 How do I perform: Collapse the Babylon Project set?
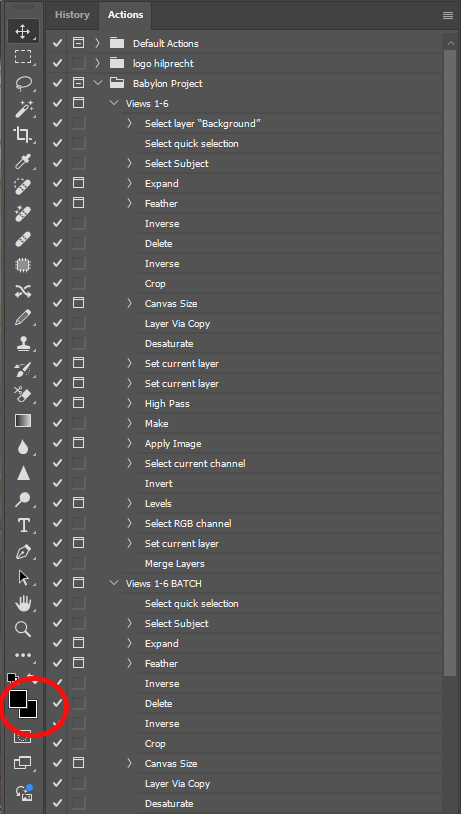(97, 83)
